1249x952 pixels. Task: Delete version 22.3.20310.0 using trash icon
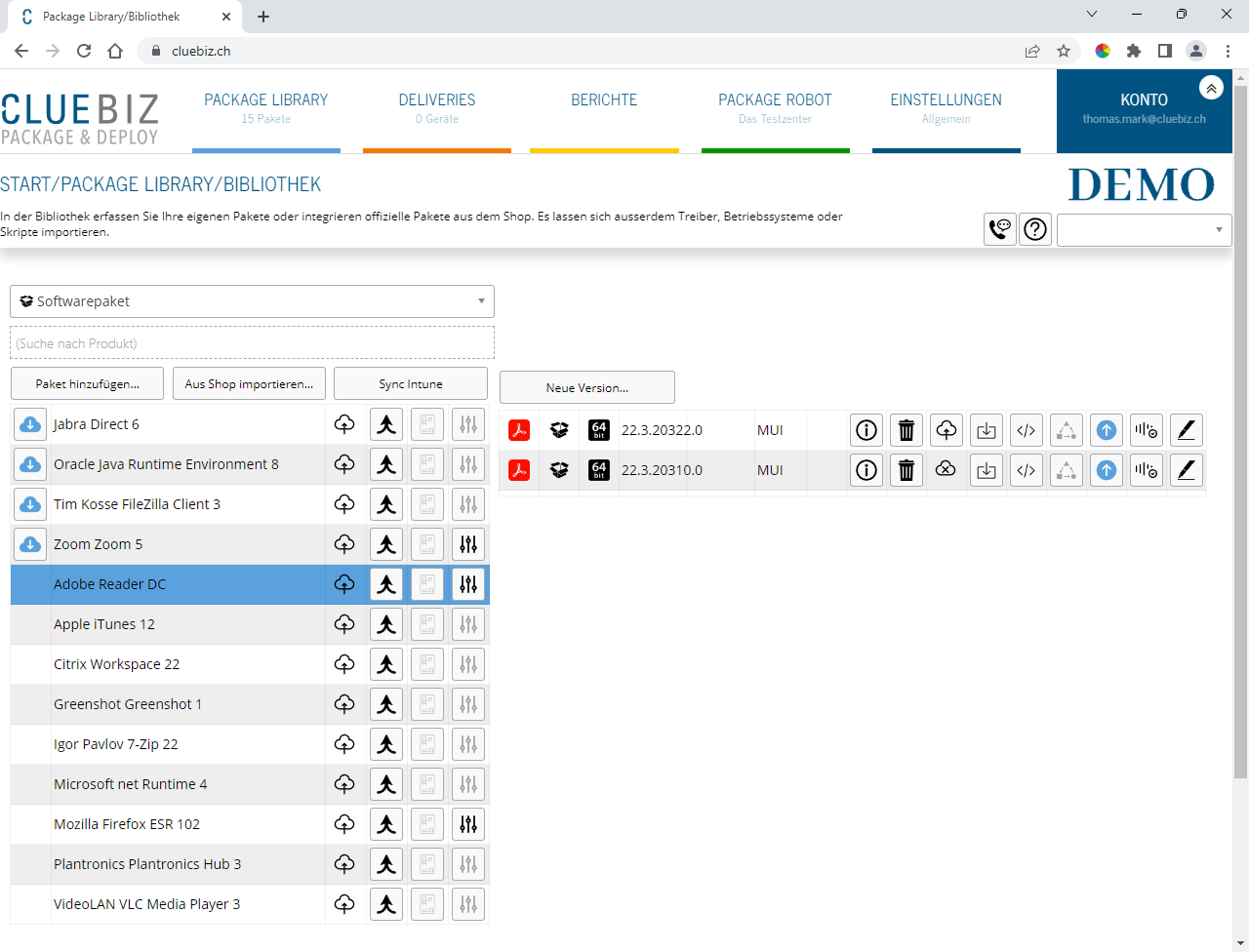coord(907,470)
